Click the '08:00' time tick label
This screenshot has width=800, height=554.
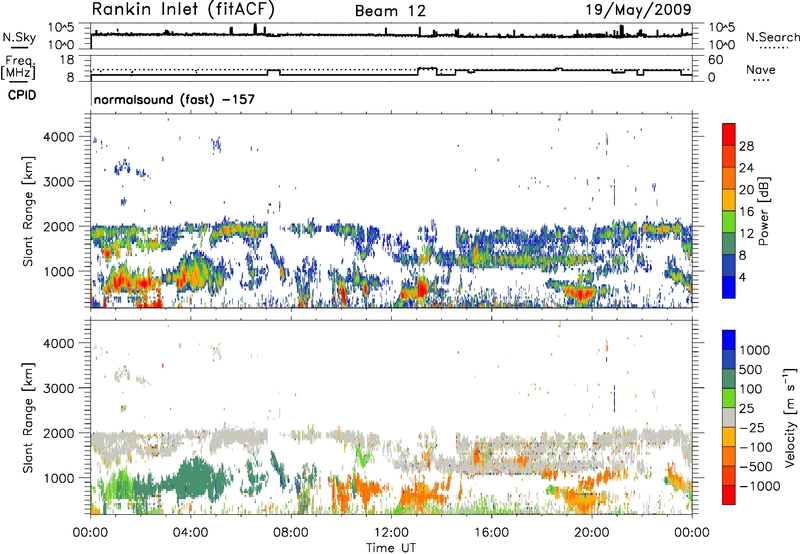[291, 533]
